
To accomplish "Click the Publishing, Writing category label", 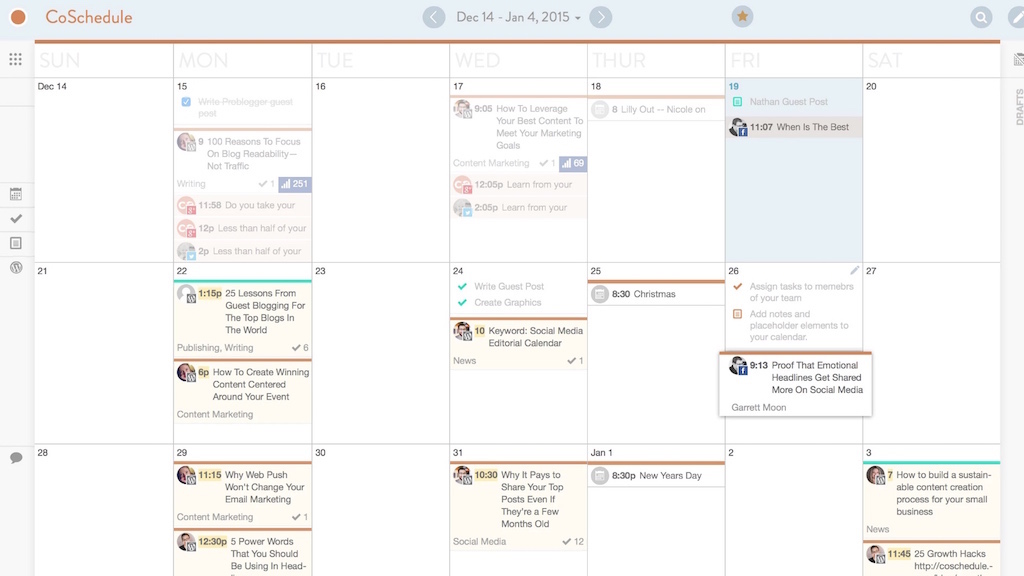I will (x=215, y=348).
